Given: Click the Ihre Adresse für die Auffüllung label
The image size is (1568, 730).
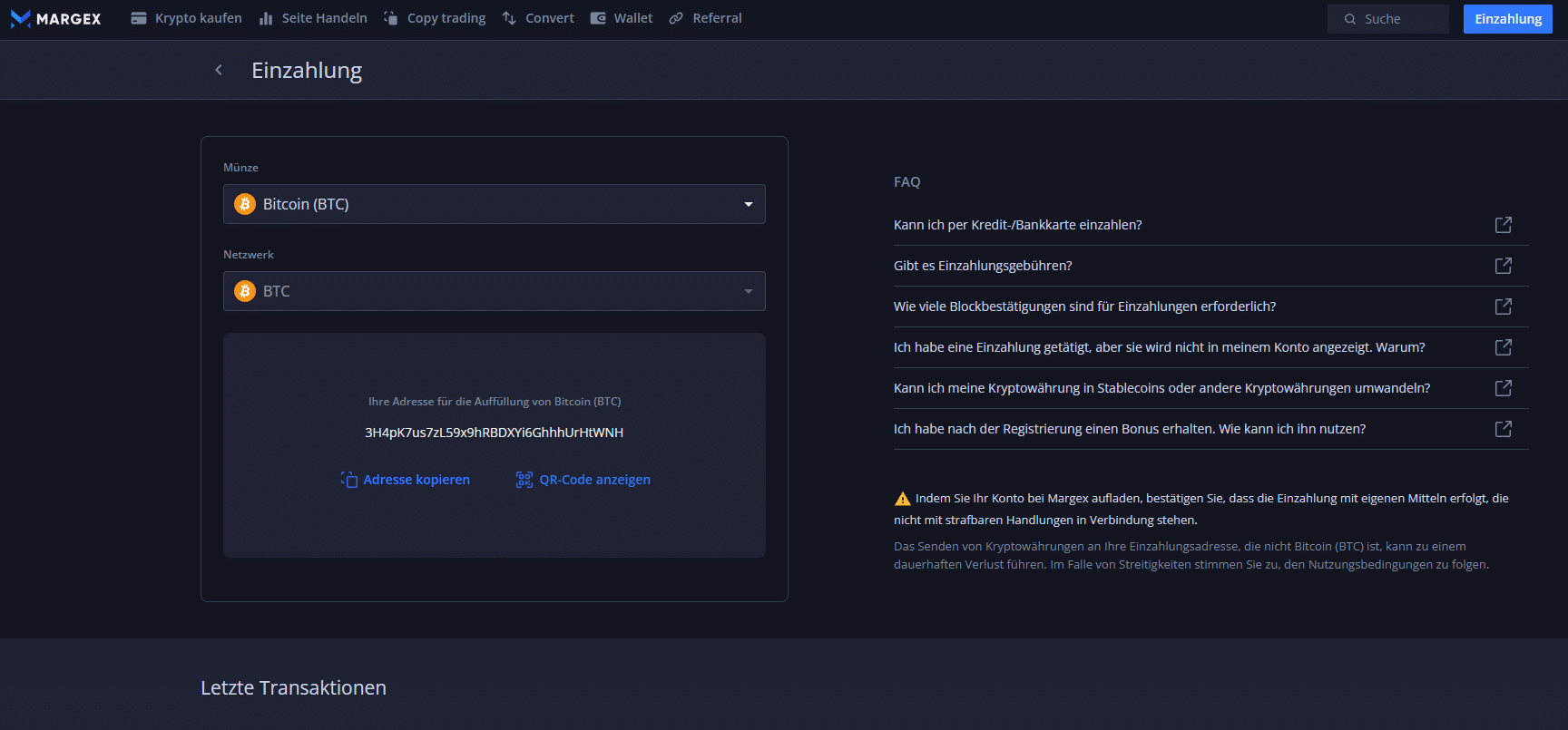Looking at the screenshot, I should pos(495,402).
